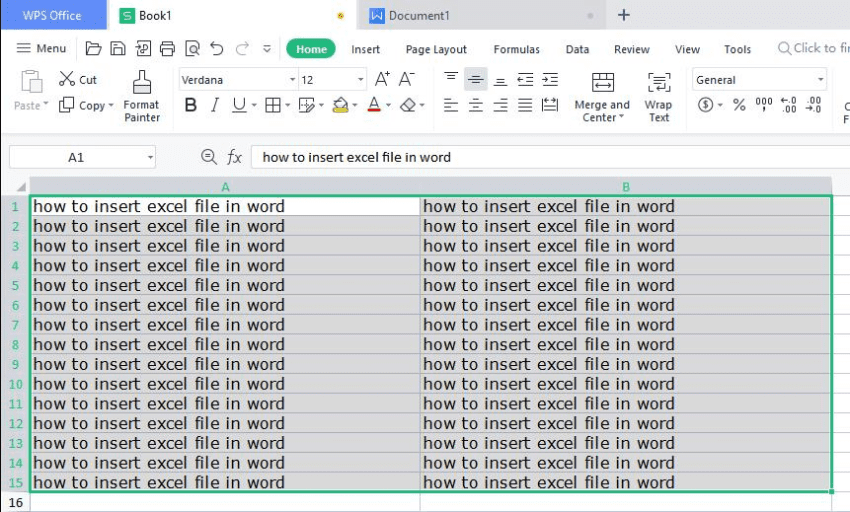The height and width of the screenshot is (512, 850).
Task: Click the Cut scissors icon
Action: tap(67, 79)
